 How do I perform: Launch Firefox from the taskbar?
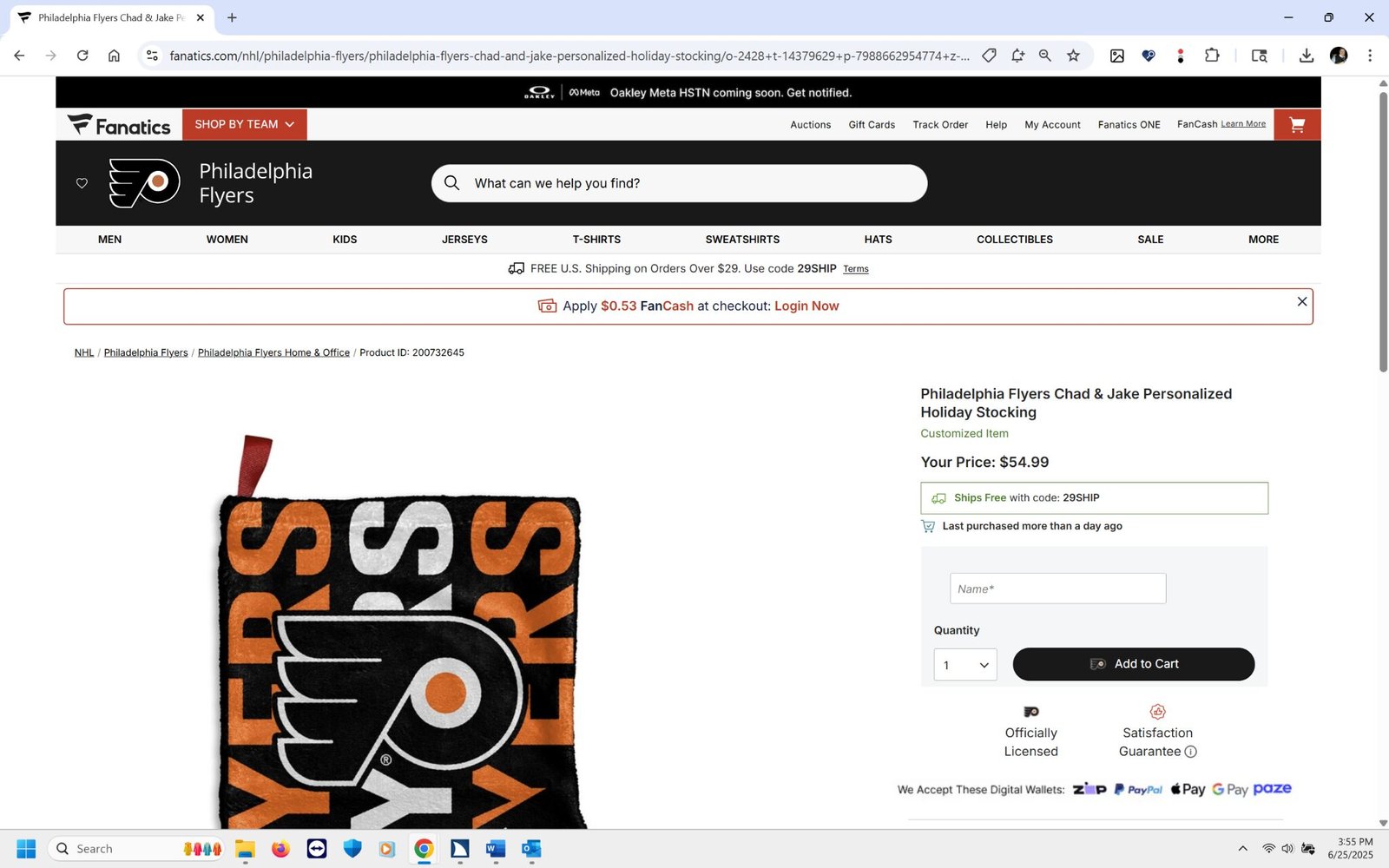pyautogui.click(x=280, y=849)
